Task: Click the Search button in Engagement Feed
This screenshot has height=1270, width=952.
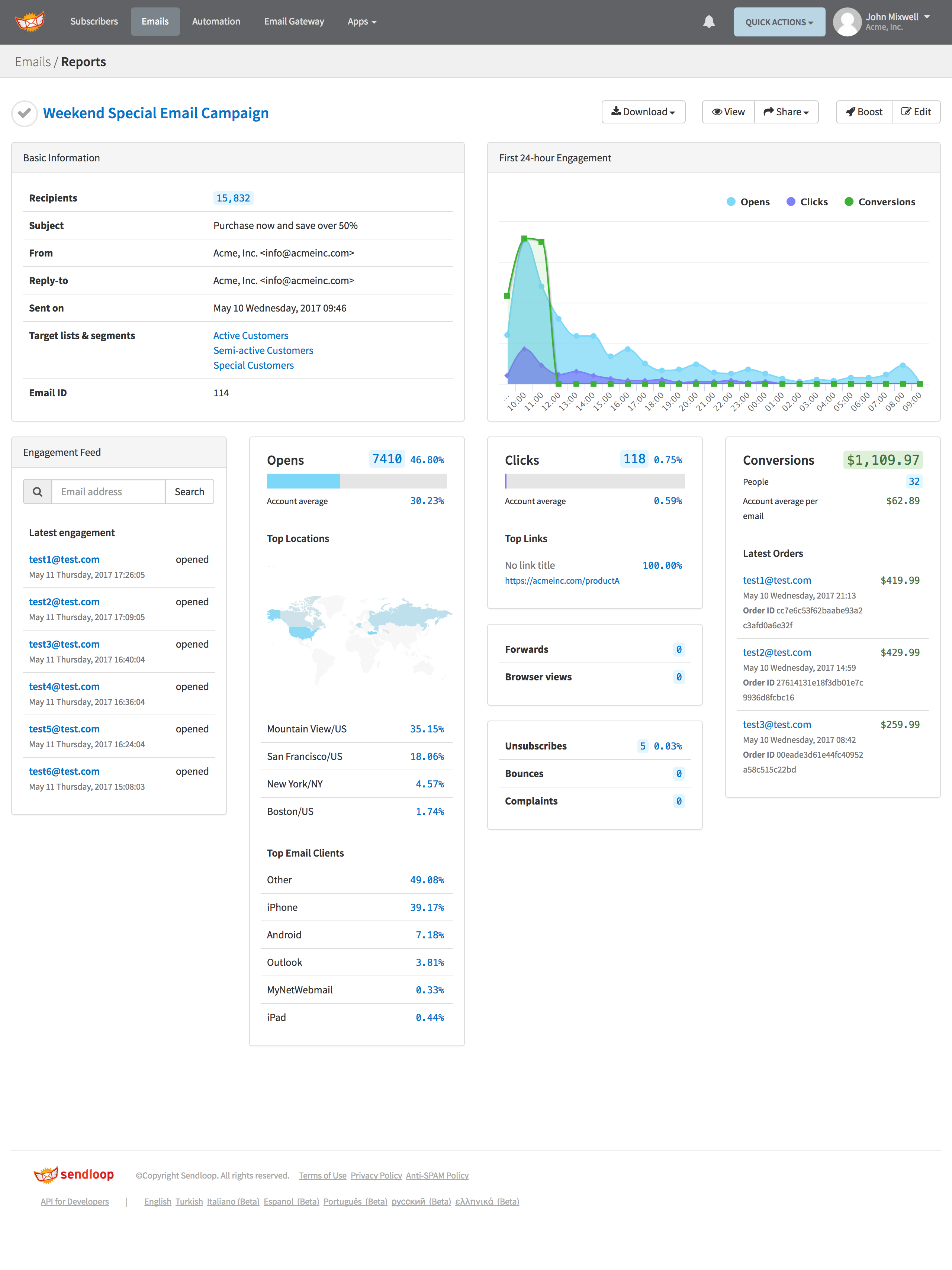Action: point(189,491)
